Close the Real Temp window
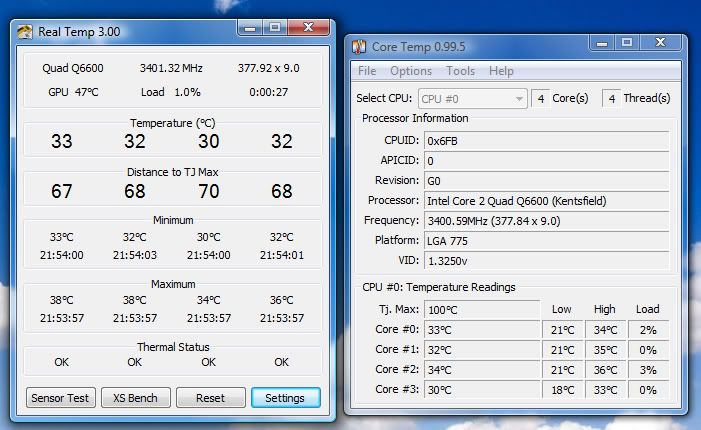 (308, 28)
